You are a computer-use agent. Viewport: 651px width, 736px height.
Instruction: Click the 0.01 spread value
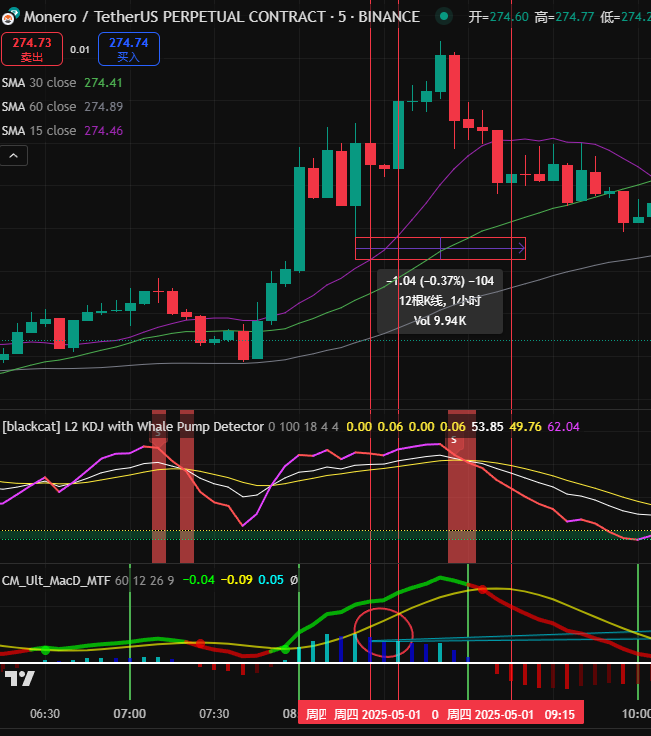[80, 50]
